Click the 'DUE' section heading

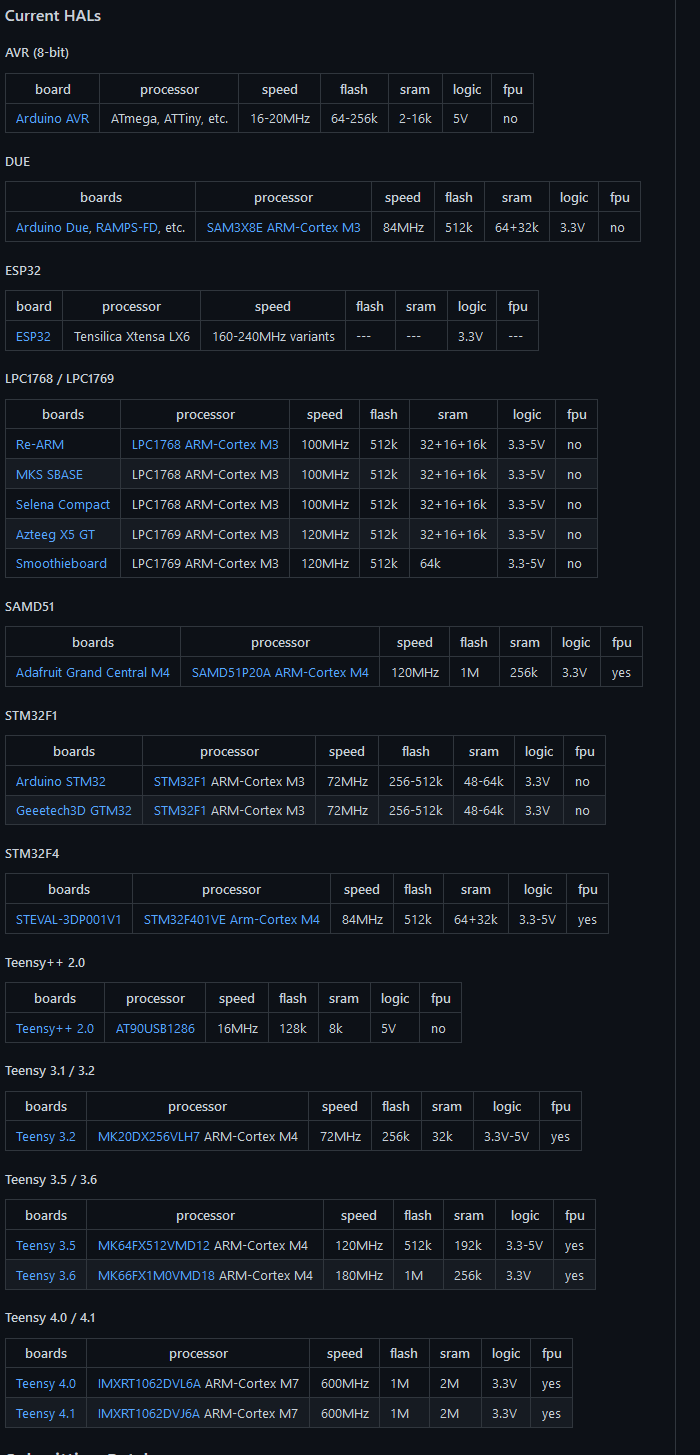click(x=17, y=161)
